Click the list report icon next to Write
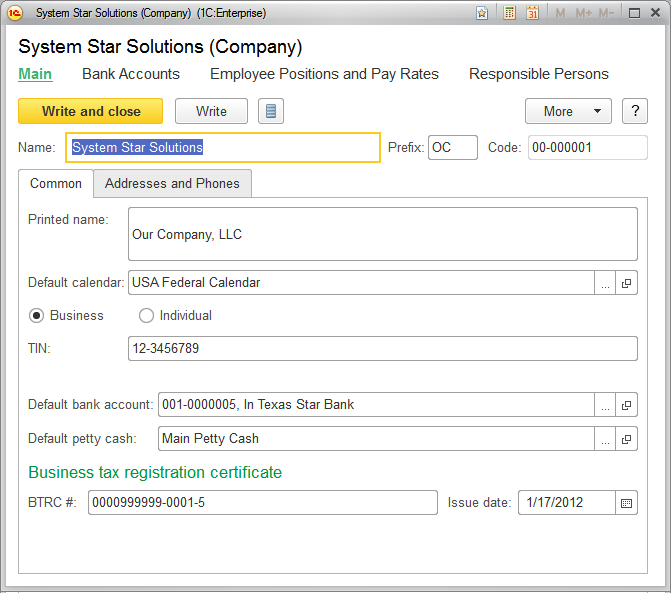671x593 pixels. pos(271,111)
